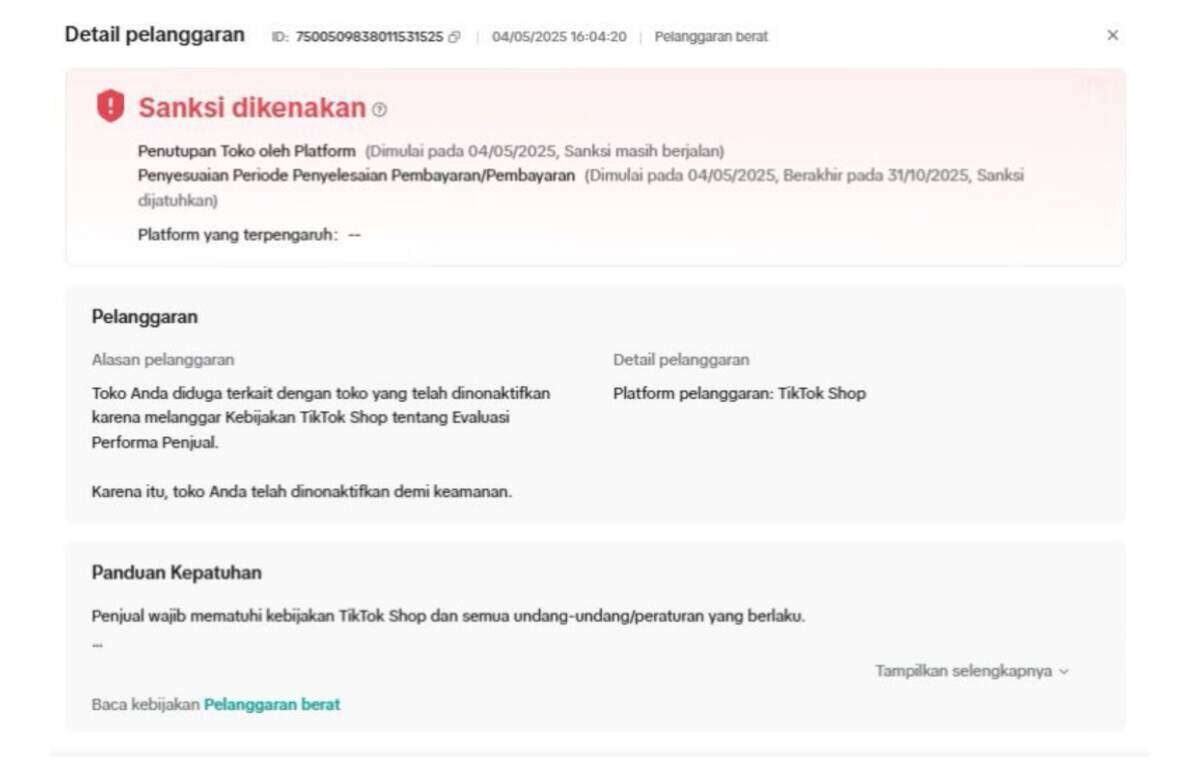
Task: Click the Pelanggaran berat label in header
Action: (711, 37)
